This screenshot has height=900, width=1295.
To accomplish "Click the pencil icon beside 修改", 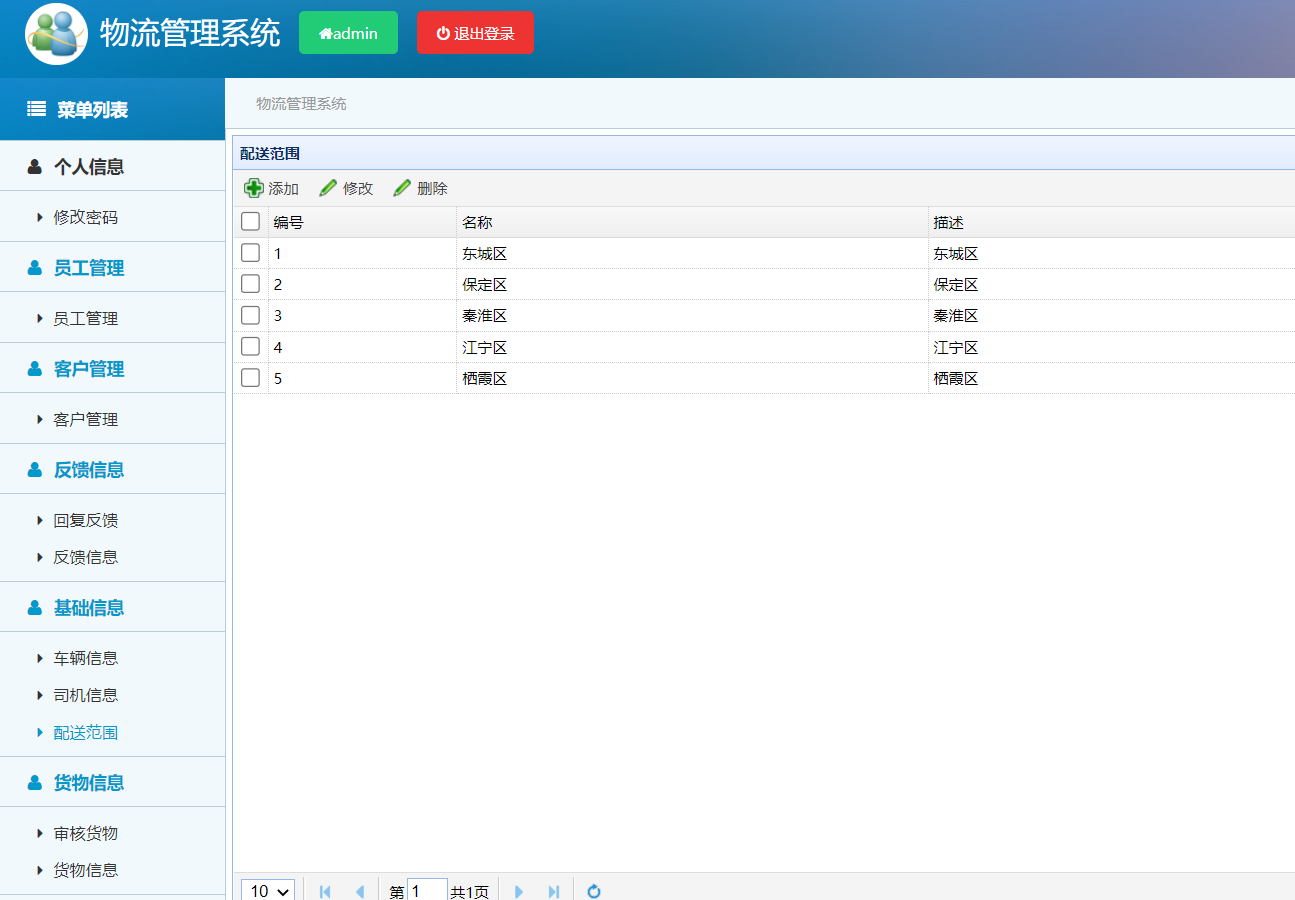I will 328,188.
